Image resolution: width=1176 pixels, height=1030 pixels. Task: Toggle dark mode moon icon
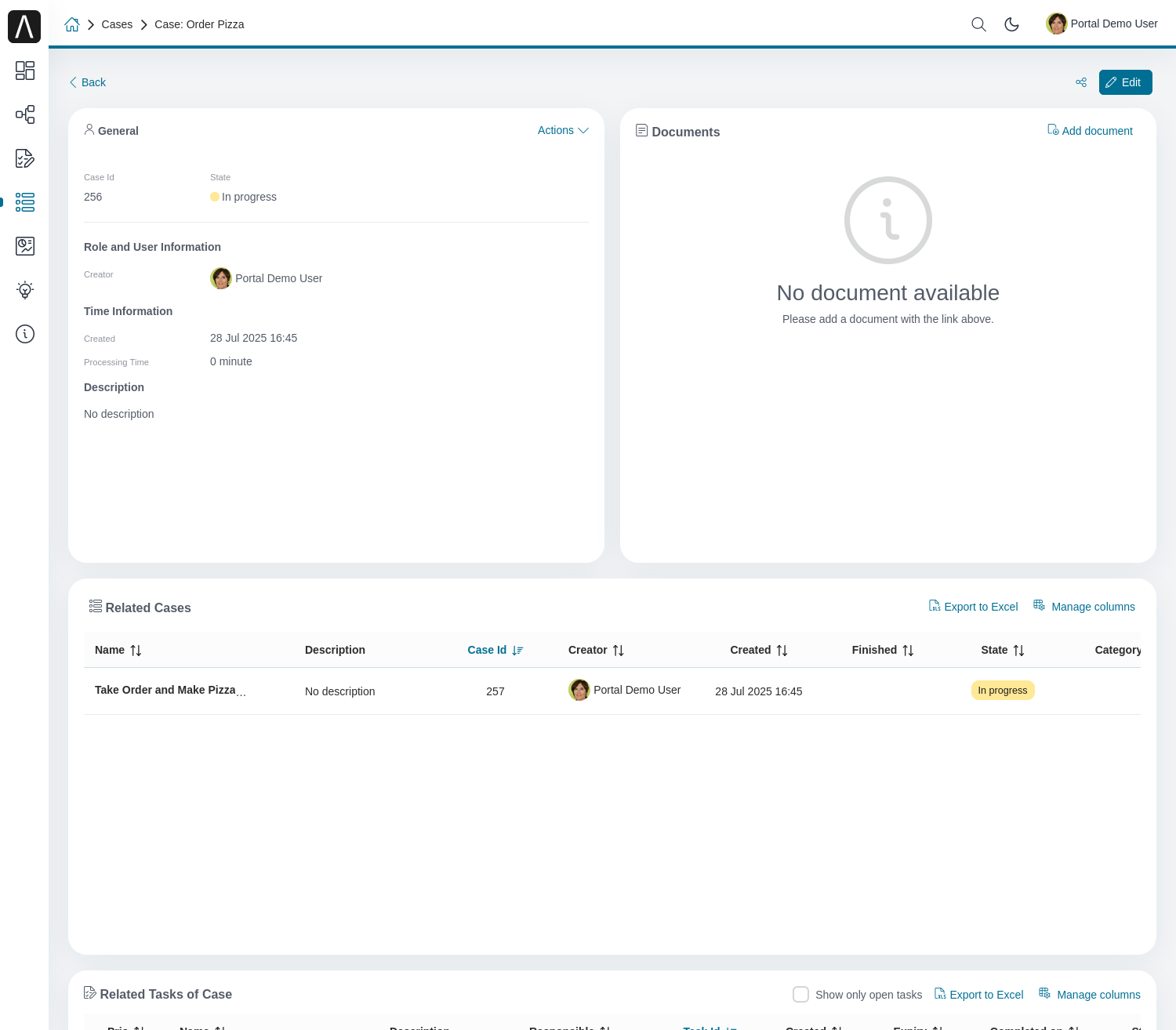1011,24
